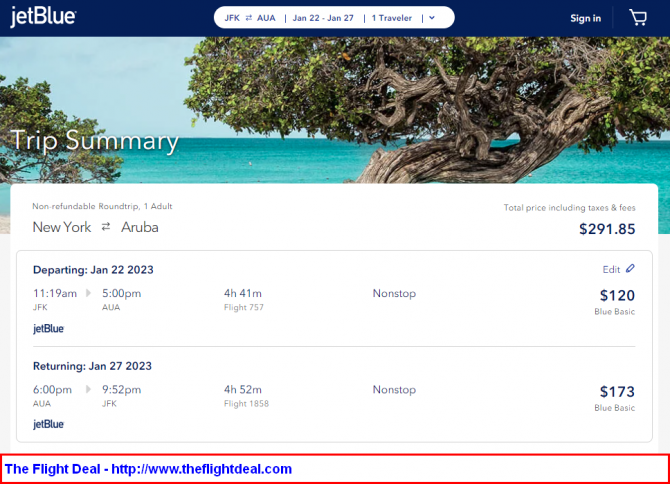
Task: Click the Trip Summary heading
Action: point(94,141)
